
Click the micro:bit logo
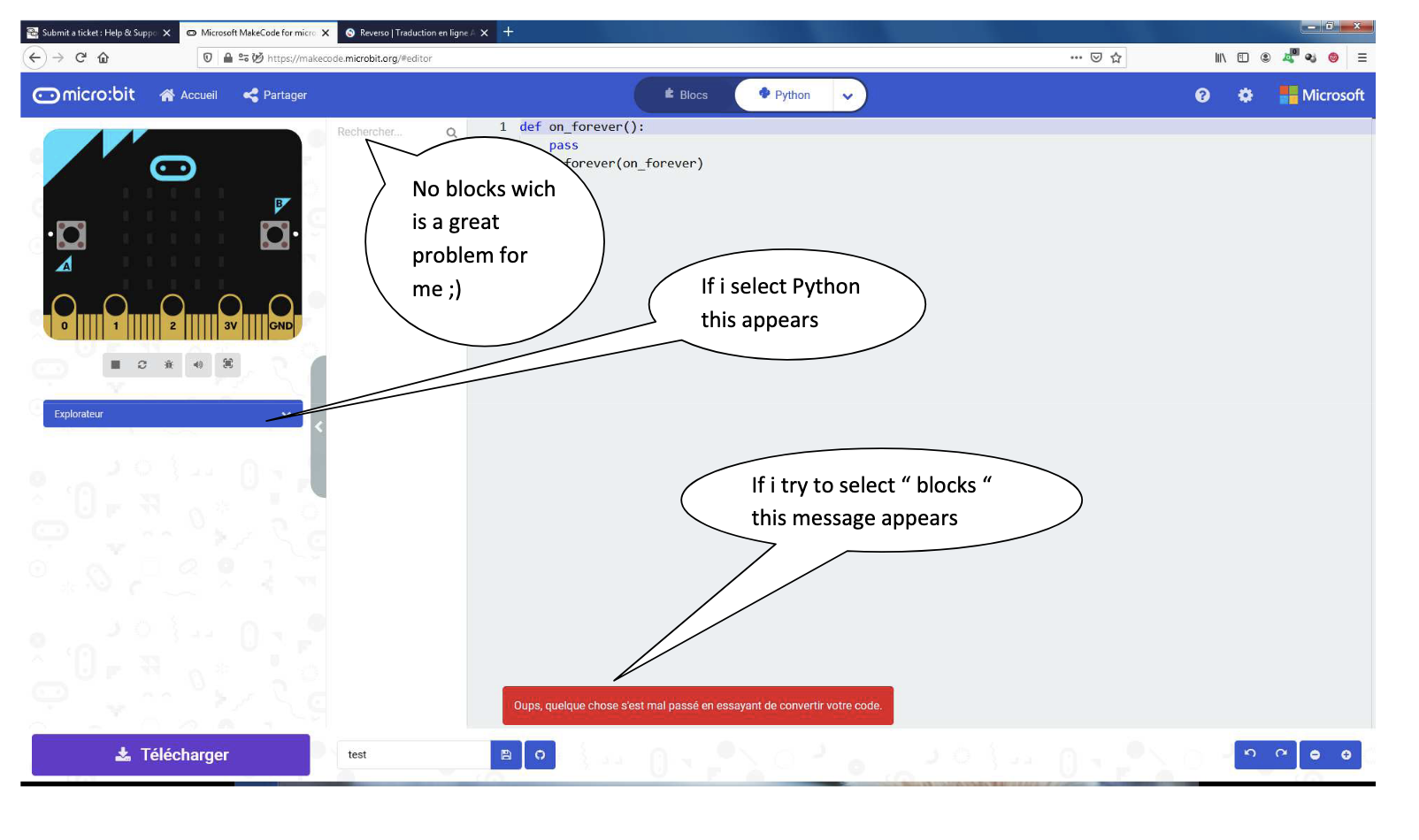(84, 95)
